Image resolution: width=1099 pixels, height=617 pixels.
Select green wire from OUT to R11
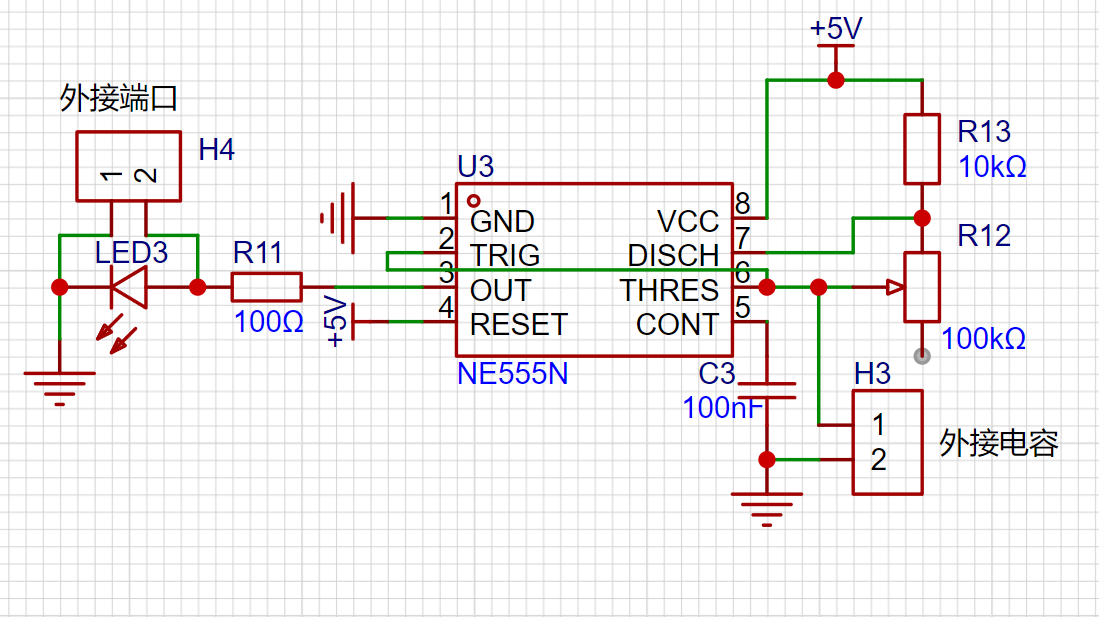point(379,287)
